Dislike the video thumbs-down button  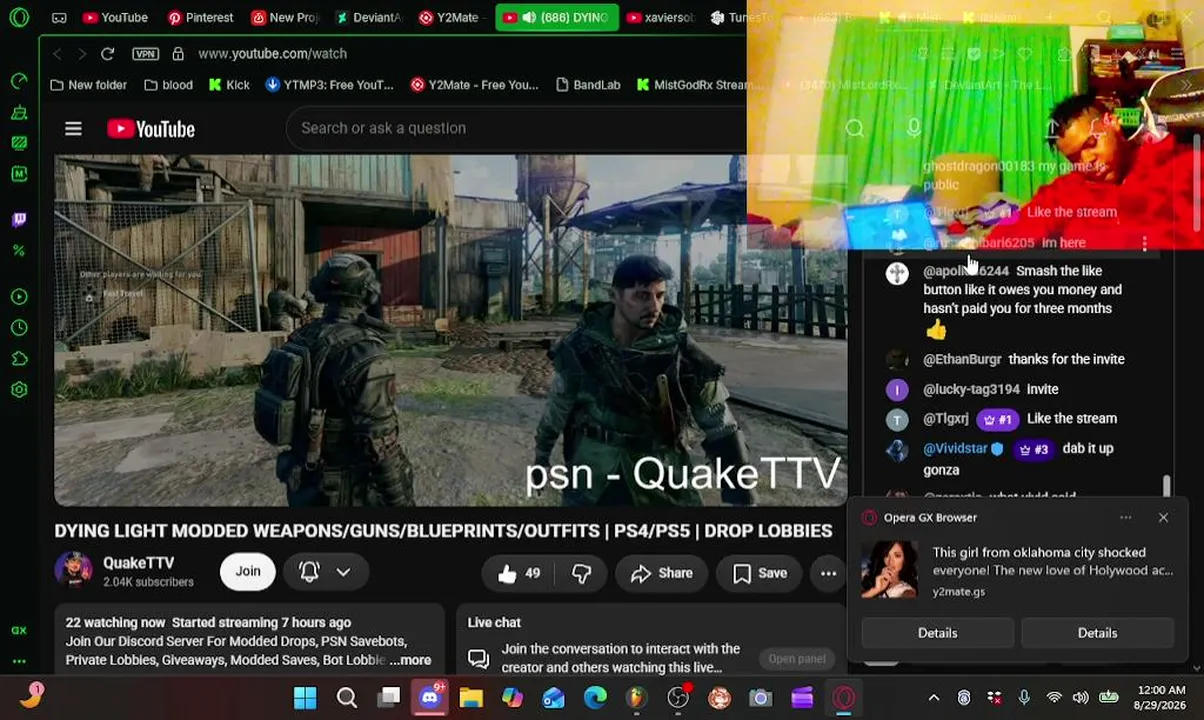(581, 573)
